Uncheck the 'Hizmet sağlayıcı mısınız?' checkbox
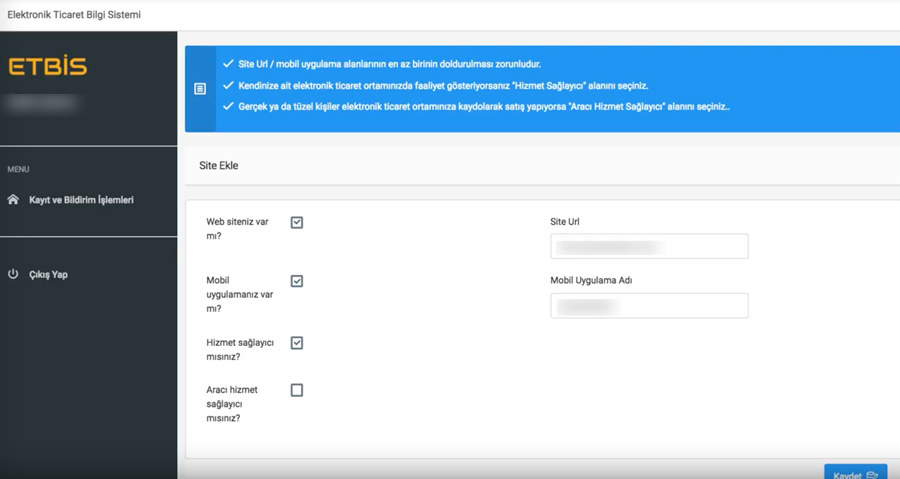900x479 pixels. [297, 343]
